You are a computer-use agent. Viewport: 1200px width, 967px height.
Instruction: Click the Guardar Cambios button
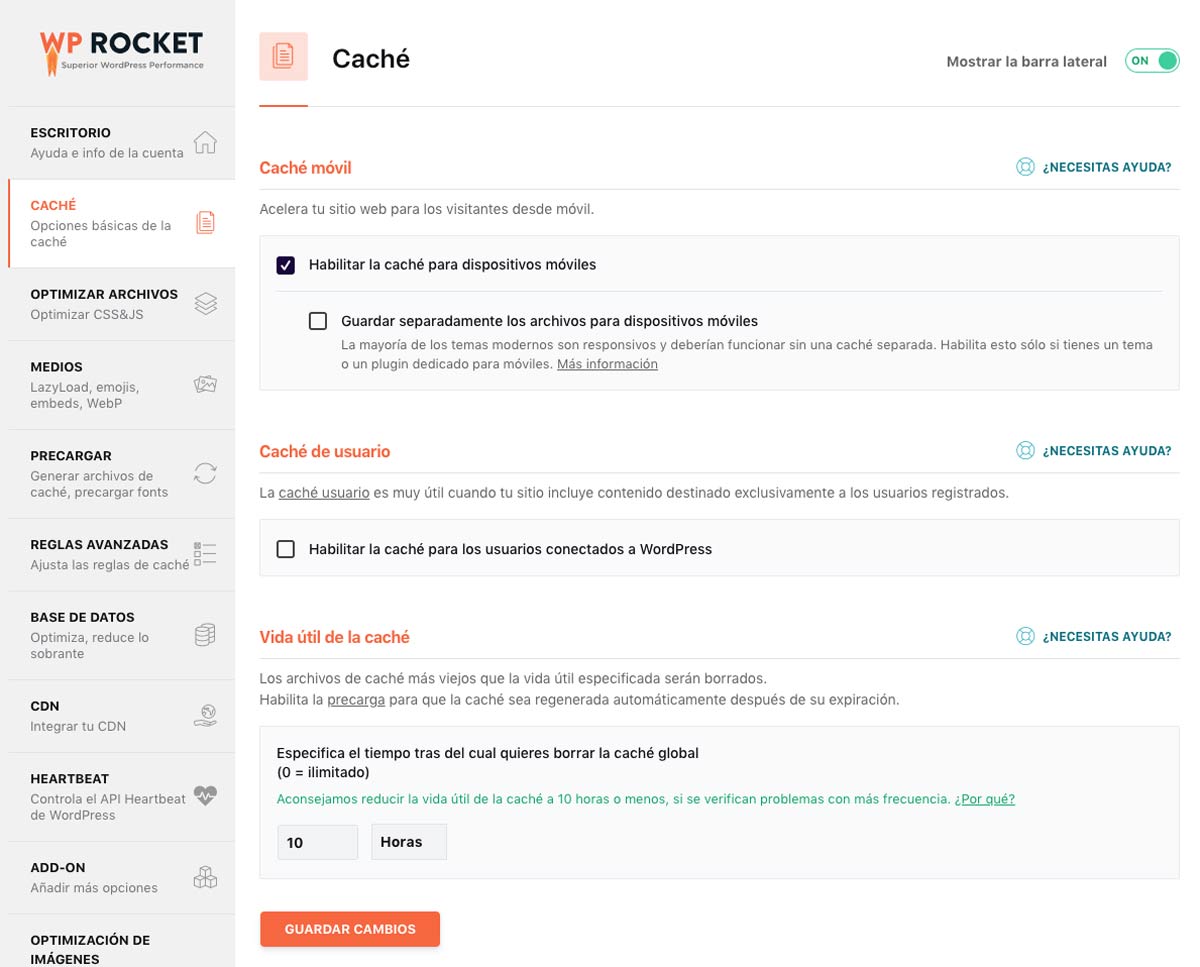(349, 928)
